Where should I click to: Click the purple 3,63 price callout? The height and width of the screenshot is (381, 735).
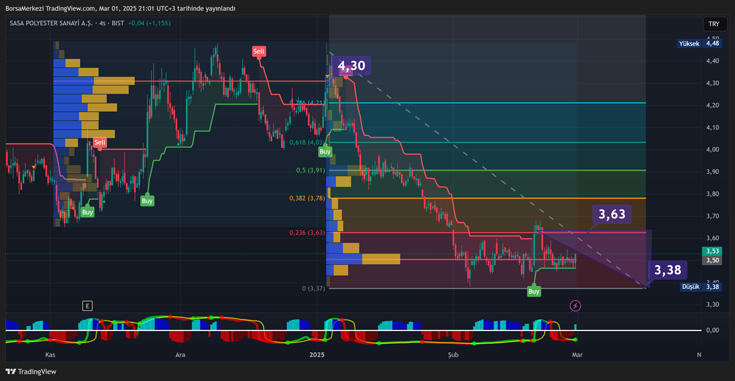[612, 214]
